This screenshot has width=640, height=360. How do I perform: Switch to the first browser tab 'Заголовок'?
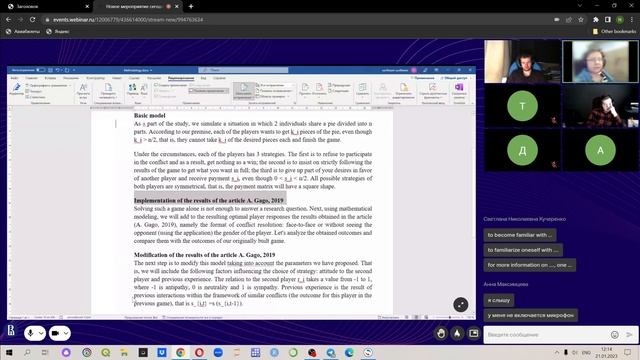(47, 7)
